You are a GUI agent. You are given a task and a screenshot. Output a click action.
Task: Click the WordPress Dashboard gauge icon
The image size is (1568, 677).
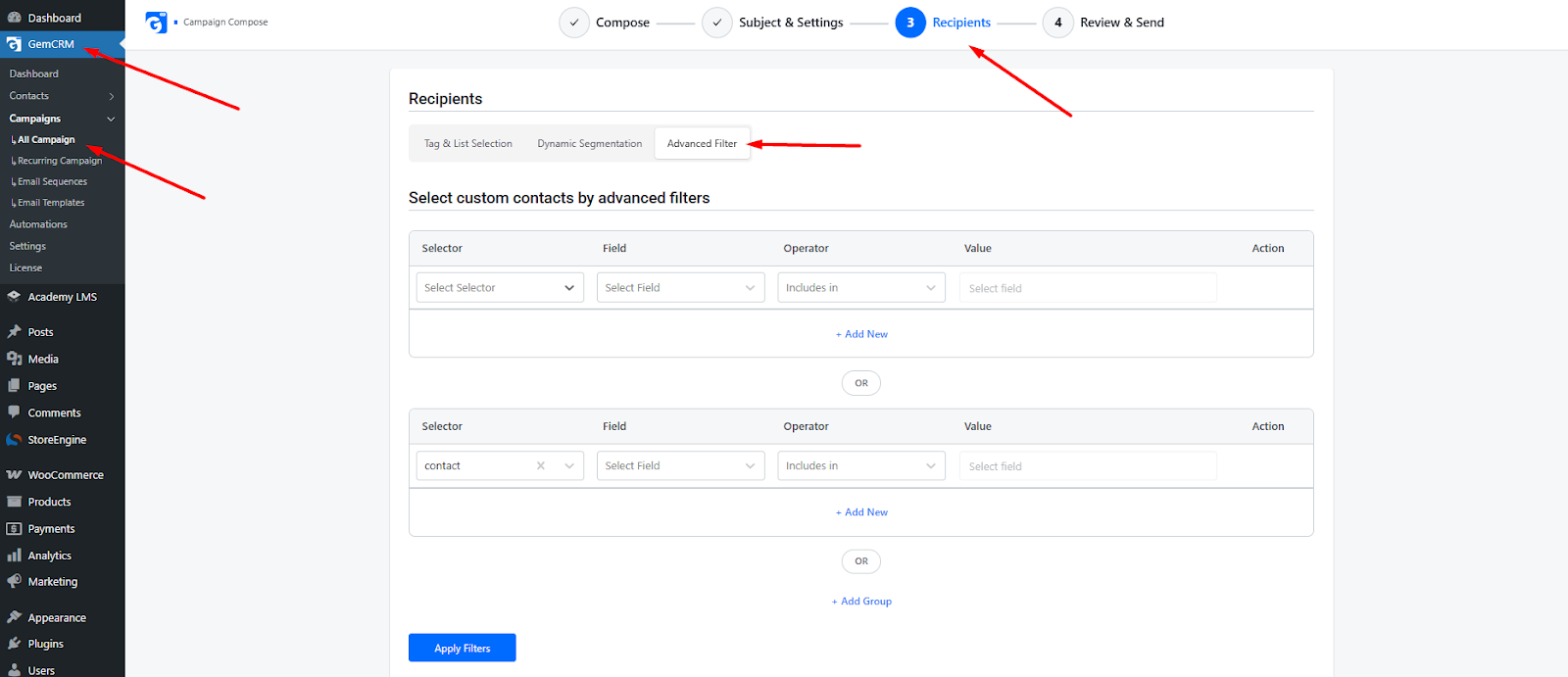14,18
